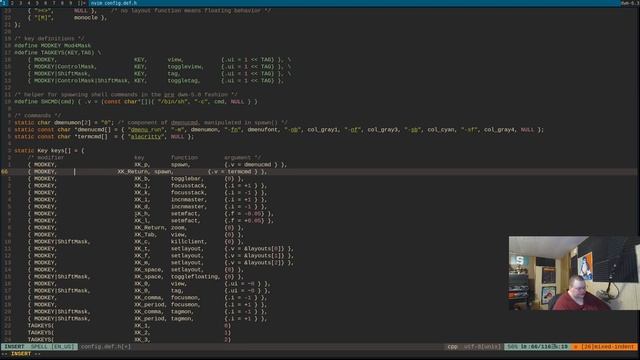Switch to dwm tag 2
The height and width of the screenshot is (360, 640).
(x=12, y=3)
